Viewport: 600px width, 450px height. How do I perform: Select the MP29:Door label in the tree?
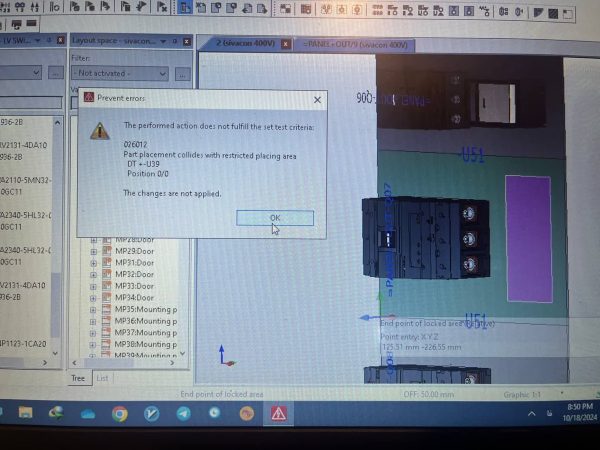[x=134, y=251]
